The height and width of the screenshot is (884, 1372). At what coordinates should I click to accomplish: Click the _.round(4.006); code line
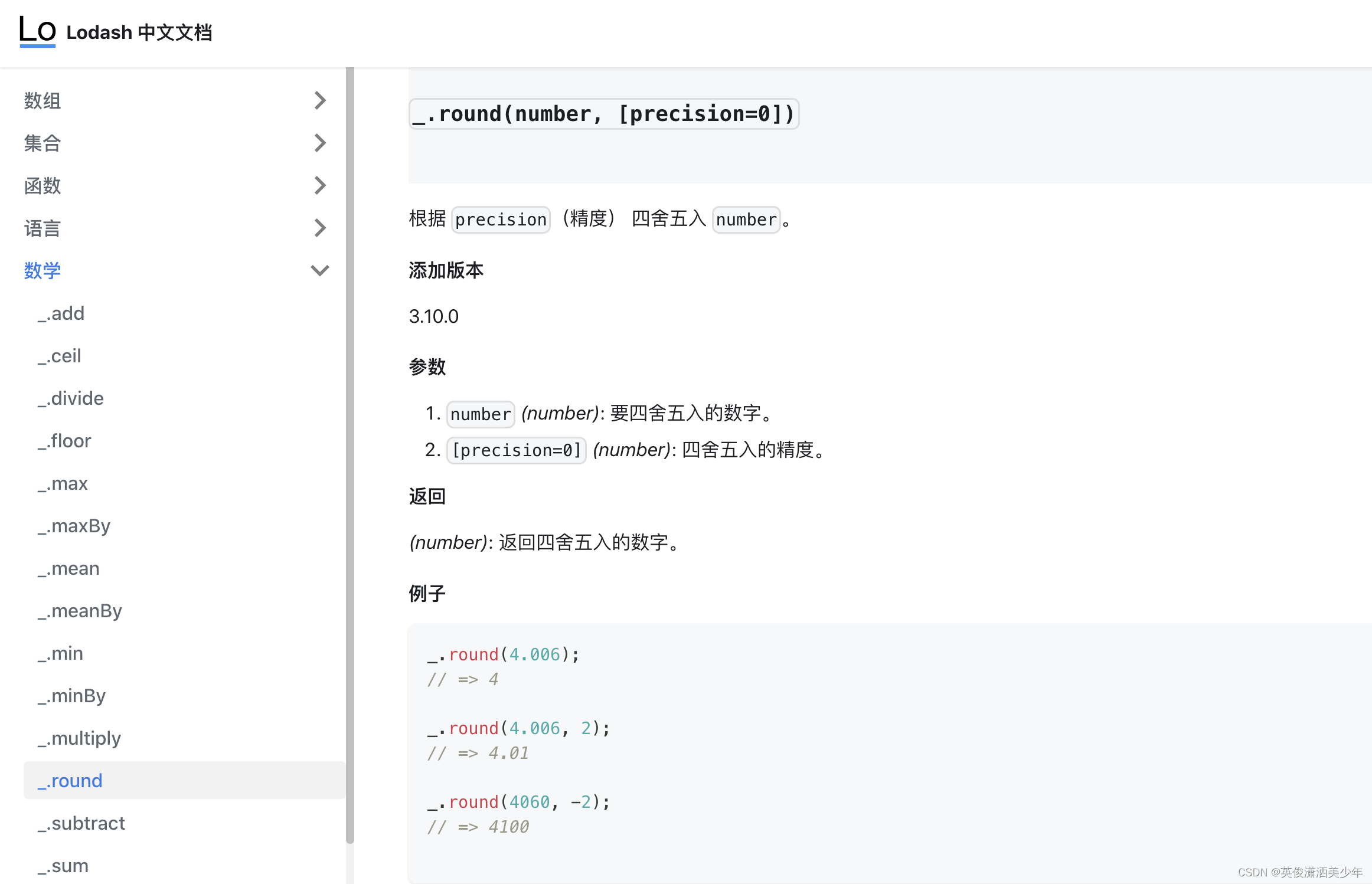point(504,654)
